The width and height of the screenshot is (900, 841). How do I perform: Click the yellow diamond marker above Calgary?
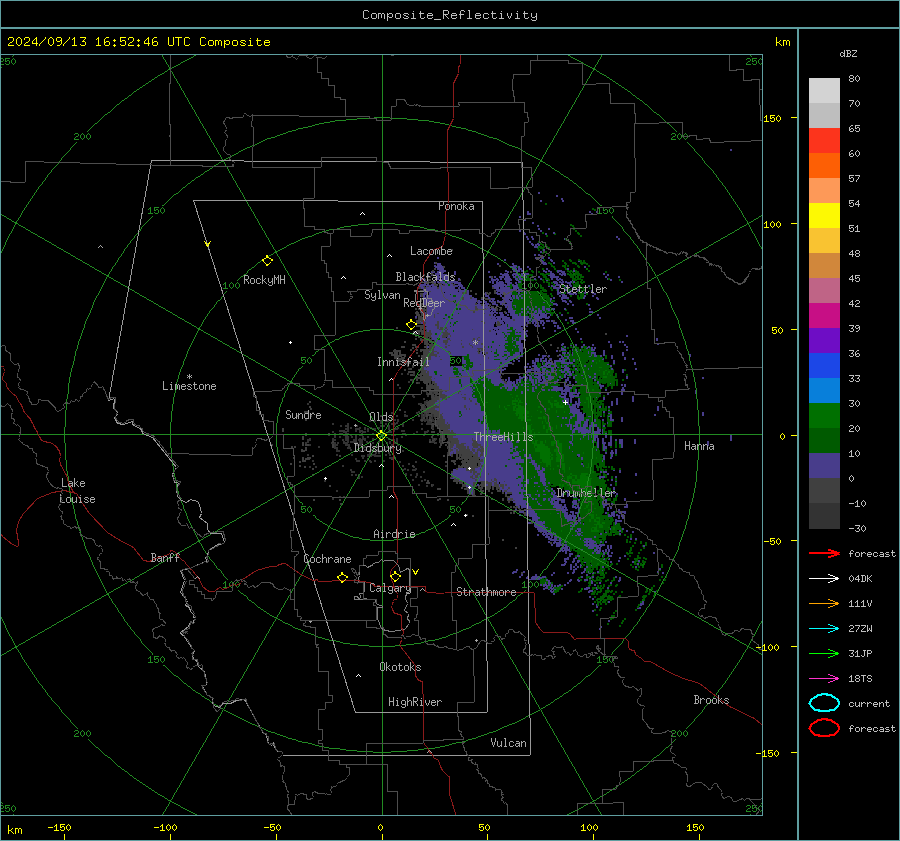[395, 576]
